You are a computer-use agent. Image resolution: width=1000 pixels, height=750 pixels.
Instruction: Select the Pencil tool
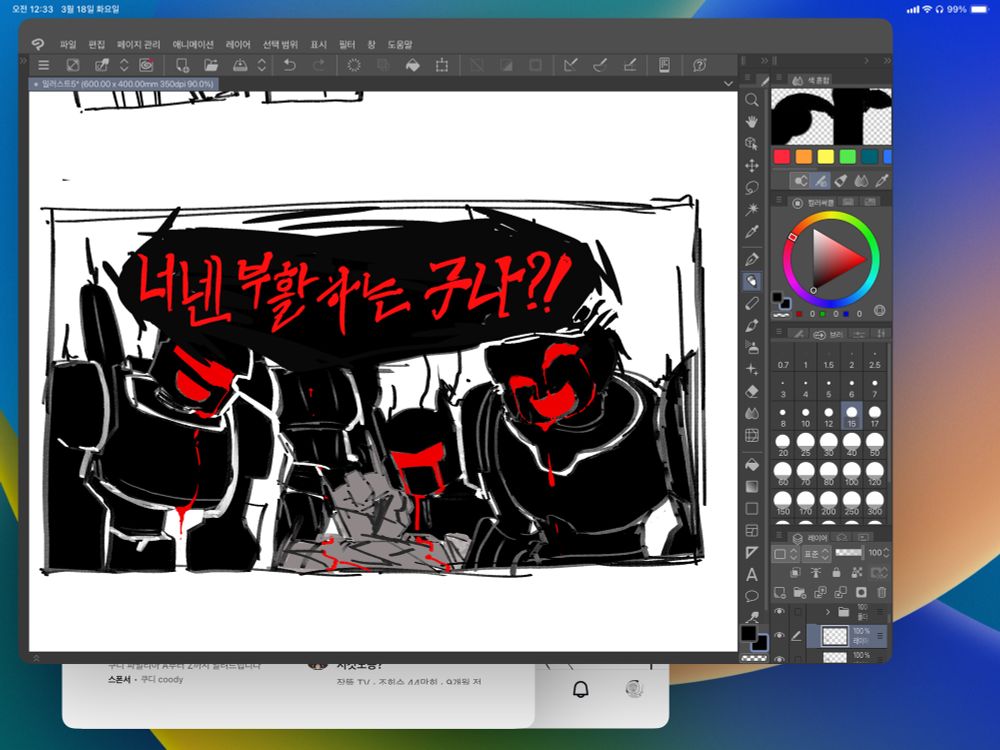click(x=752, y=304)
